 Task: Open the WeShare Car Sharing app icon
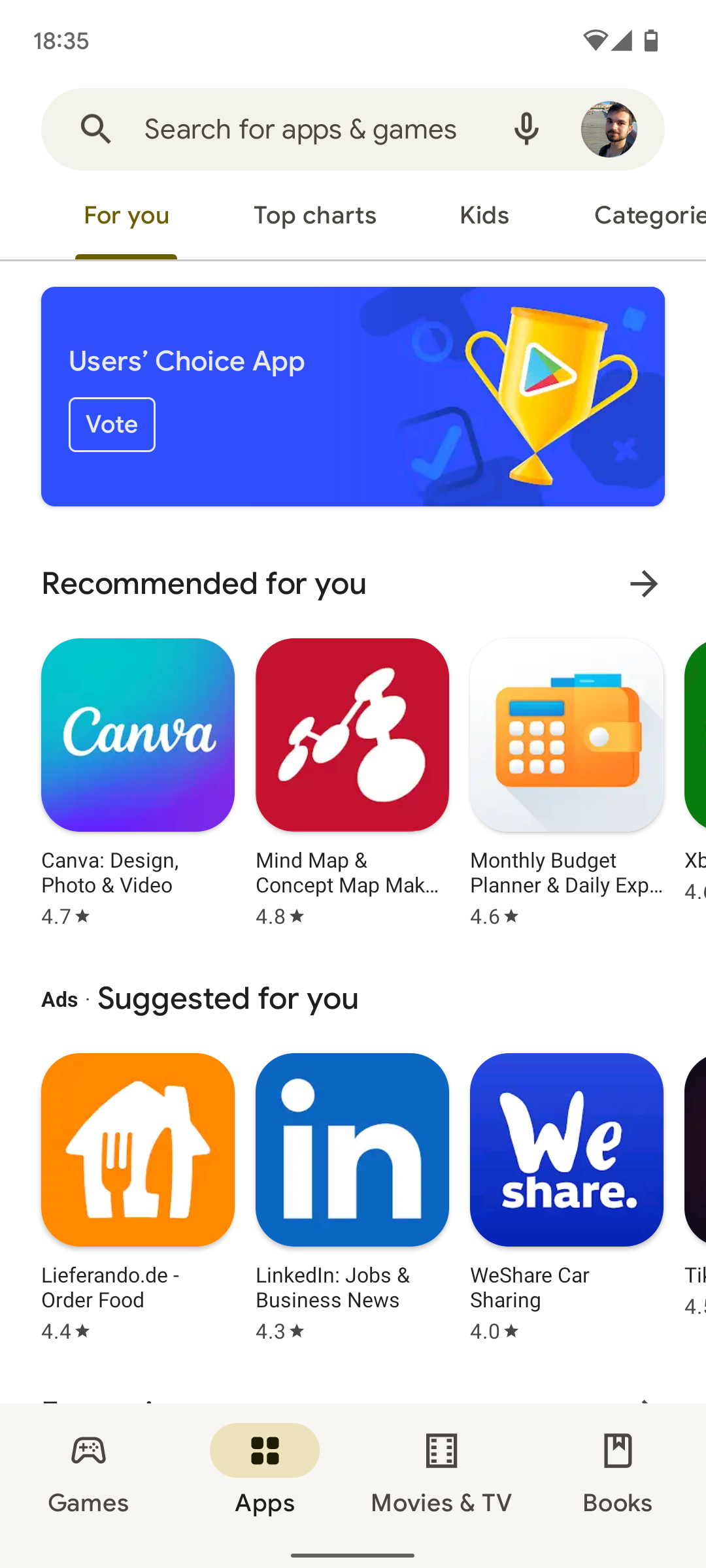pyautogui.click(x=567, y=1149)
